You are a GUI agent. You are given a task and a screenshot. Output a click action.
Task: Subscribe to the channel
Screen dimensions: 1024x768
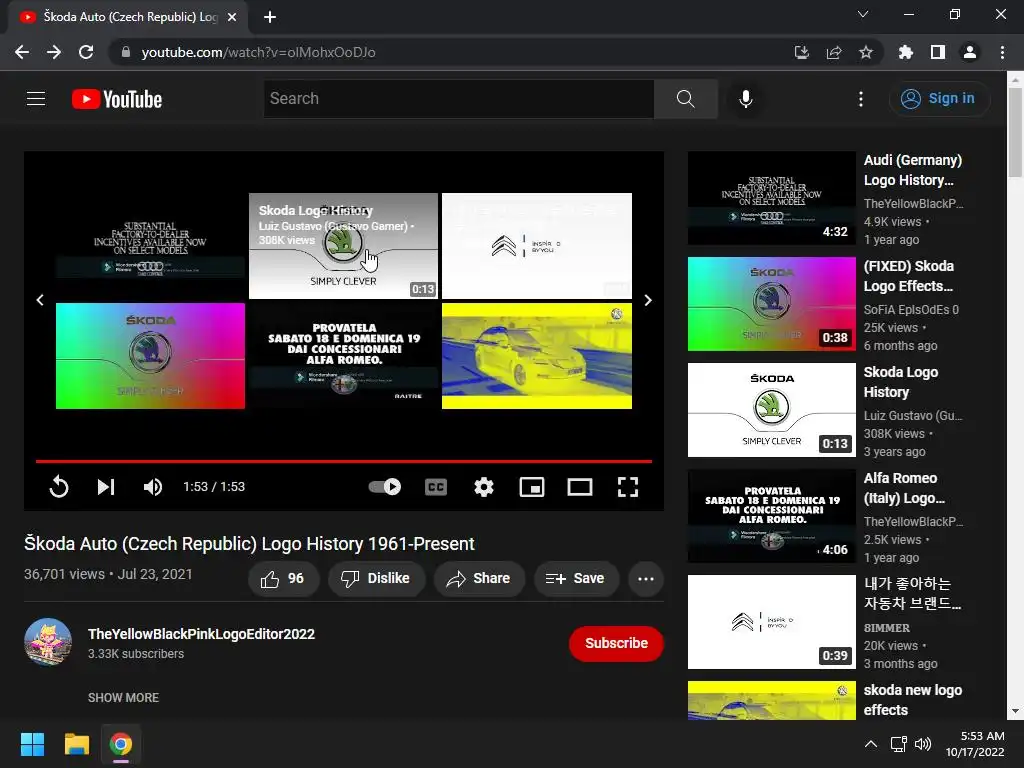click(616, 643)
